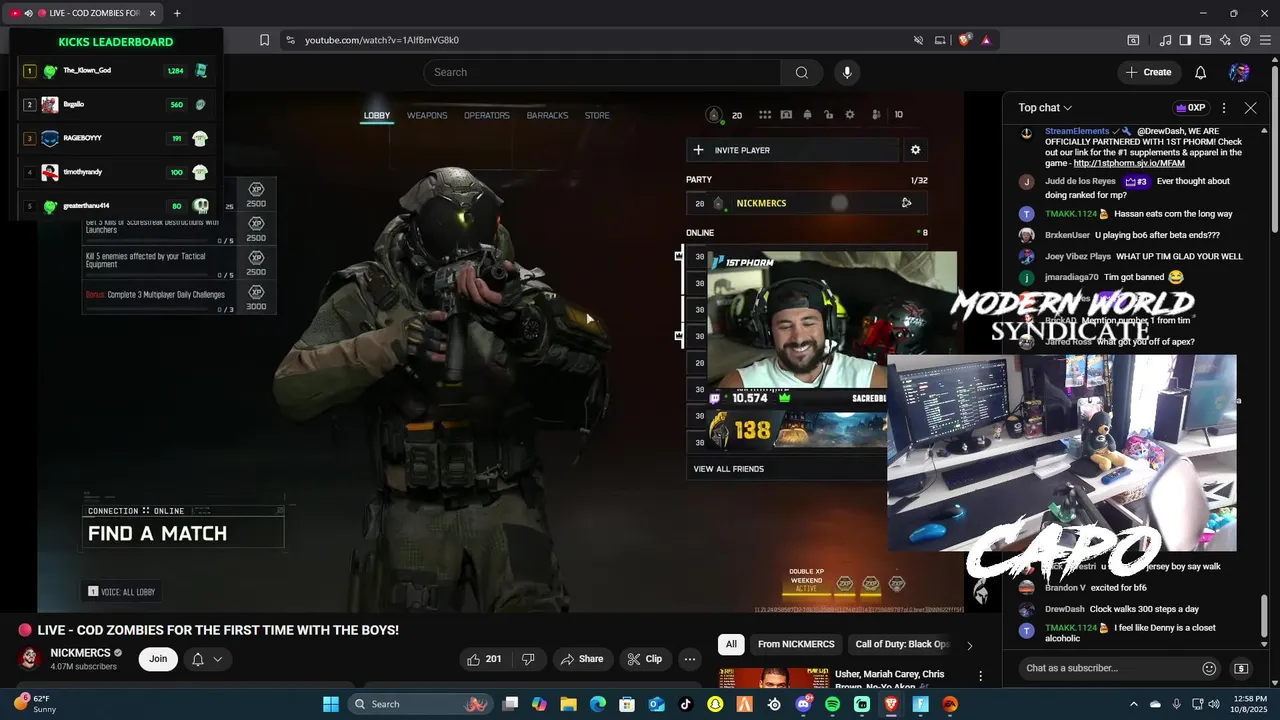Select the From NICKMERCS chip

click(x=796, y=645)
